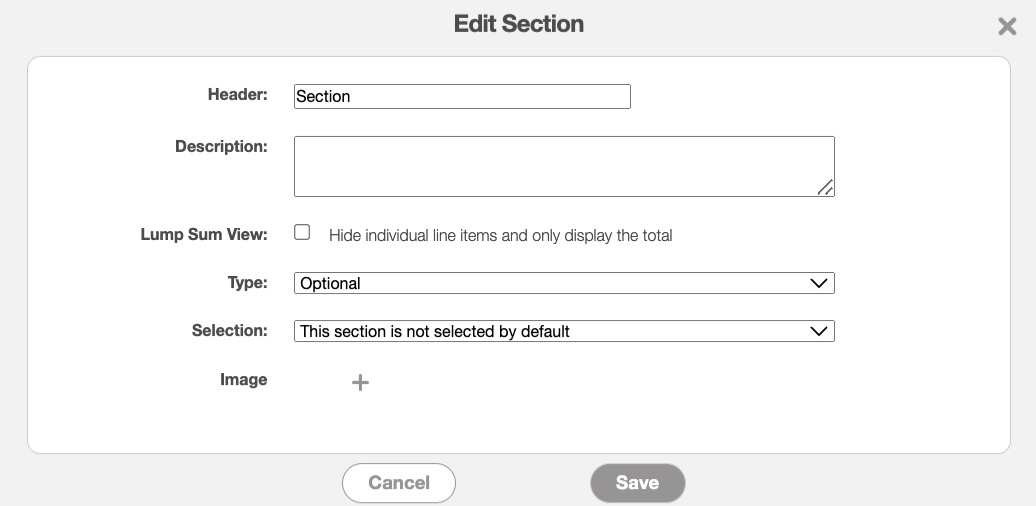Click the 'Edit Section' dialog title
Viewport: 1036px width, 506px height.
(x=518, y=24)
